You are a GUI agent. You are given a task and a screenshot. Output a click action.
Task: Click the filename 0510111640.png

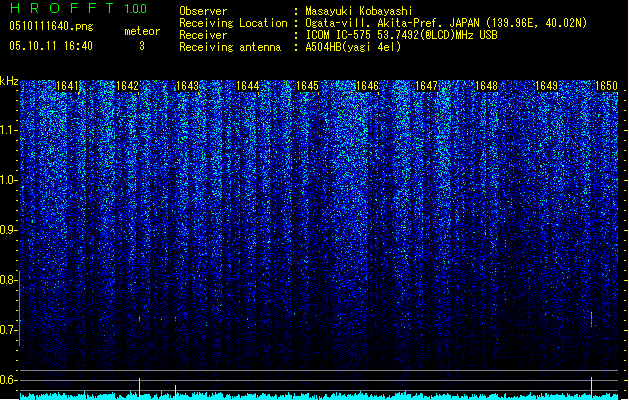coord(51,26)
